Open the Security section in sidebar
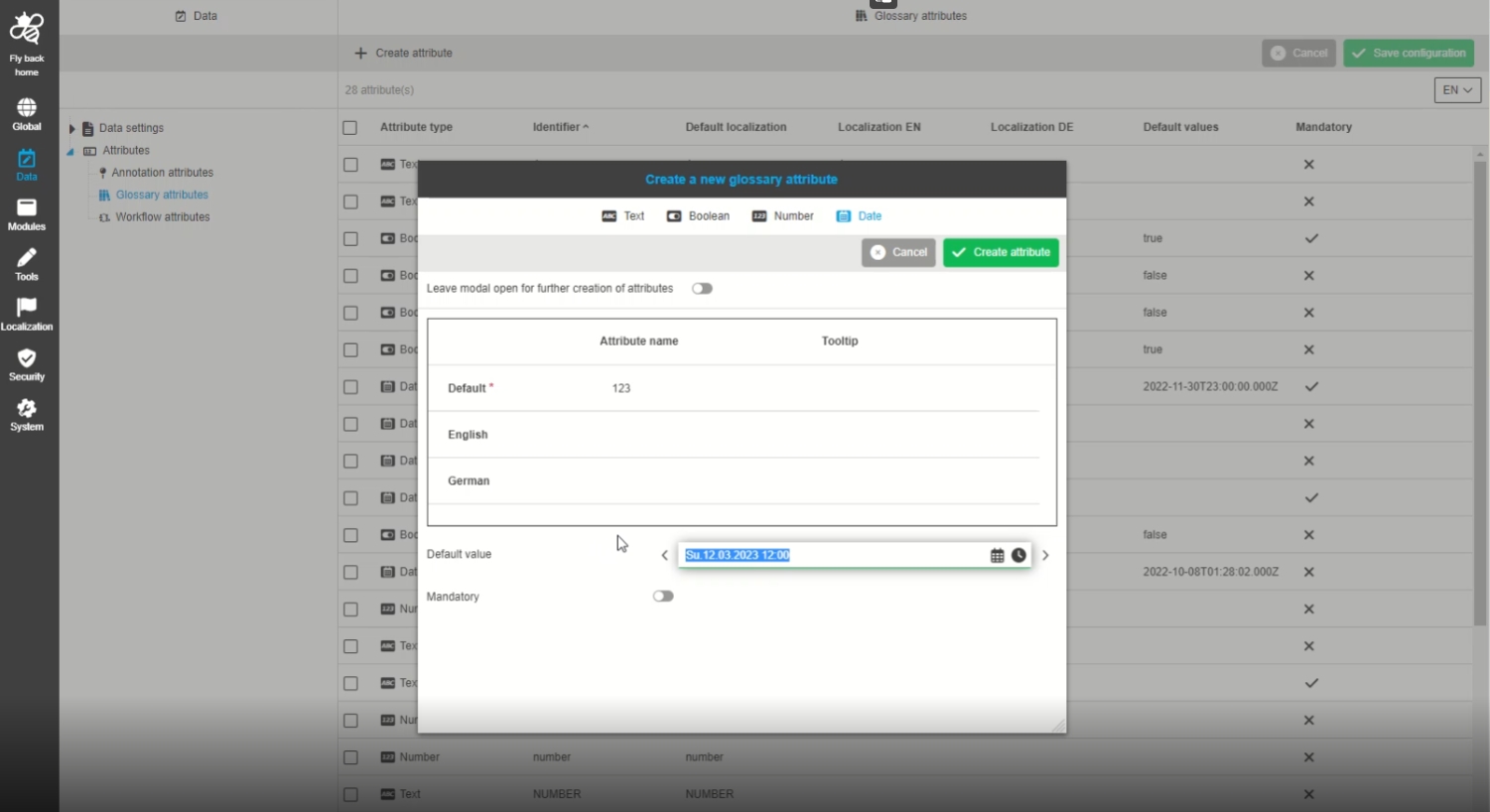Image resolution: width=1490 pixels, height=812 pixels. pyautogui.click(x=27, y=364)
